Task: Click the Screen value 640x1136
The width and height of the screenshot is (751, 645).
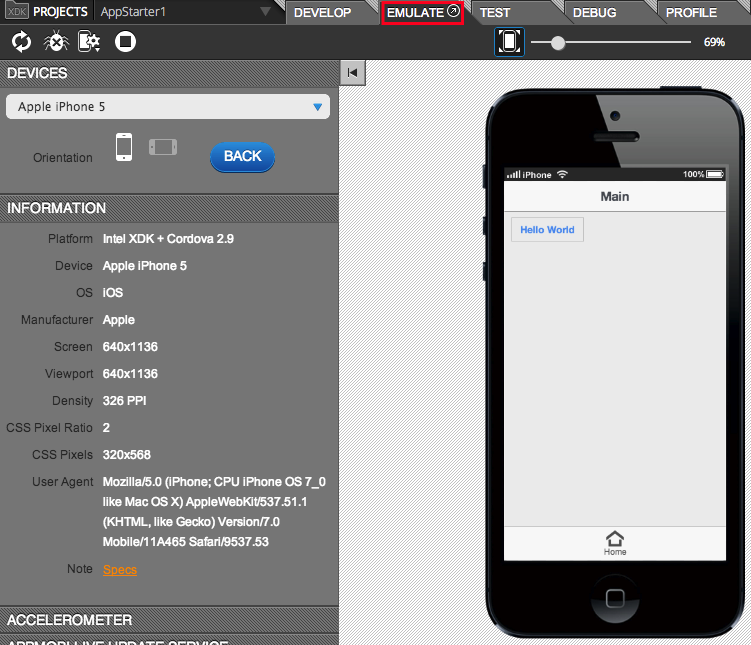Action: [130, 347]
